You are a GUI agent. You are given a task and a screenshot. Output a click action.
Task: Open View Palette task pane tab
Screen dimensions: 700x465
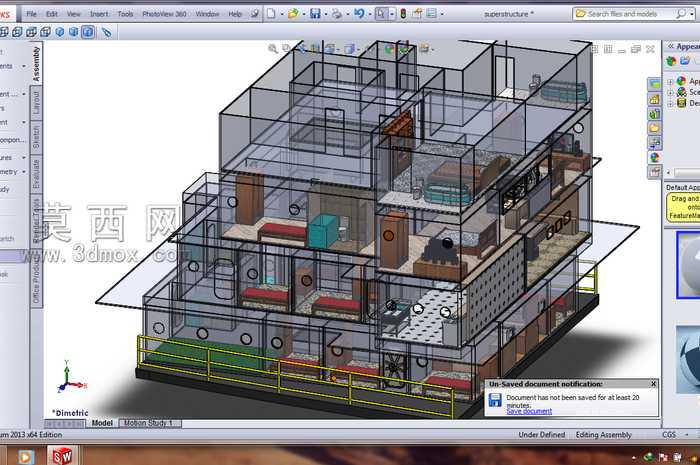(654, 143)
